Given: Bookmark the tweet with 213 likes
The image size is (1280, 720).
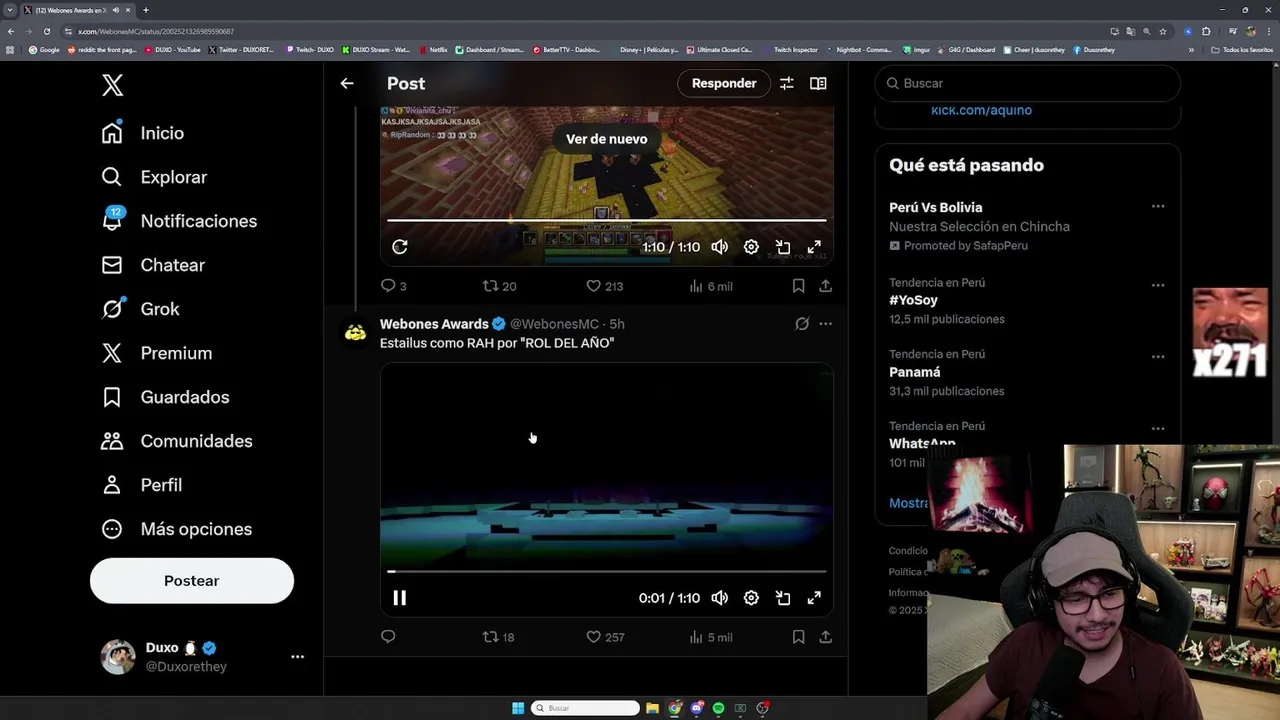Looking at the screenshot, I should click(x=798, y=286).
